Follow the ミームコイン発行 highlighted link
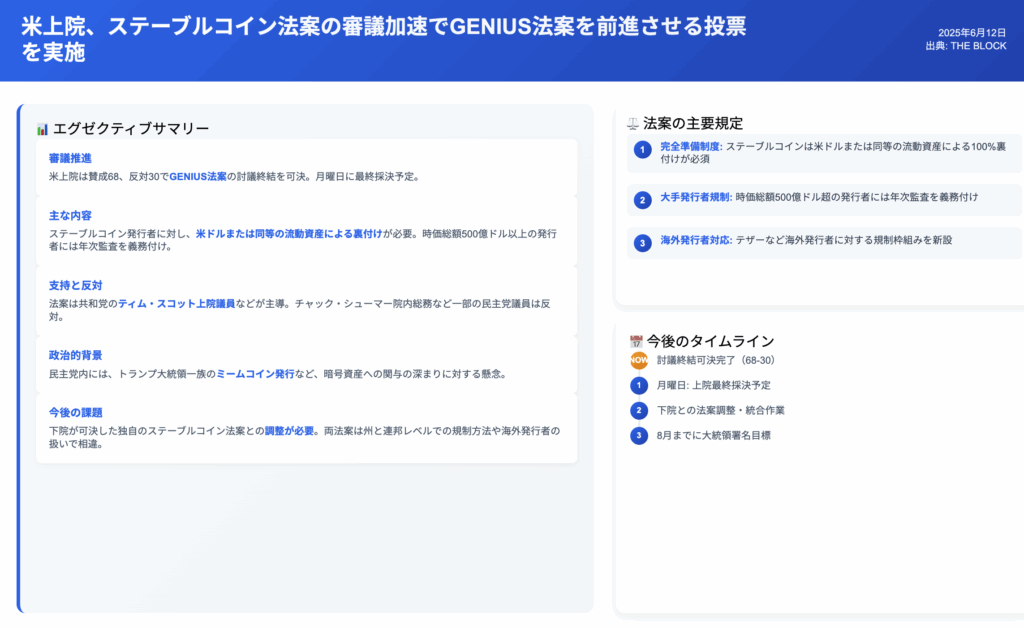This screenshot has width=1024, height=628. pyautogui.click(x=255, y=374)
